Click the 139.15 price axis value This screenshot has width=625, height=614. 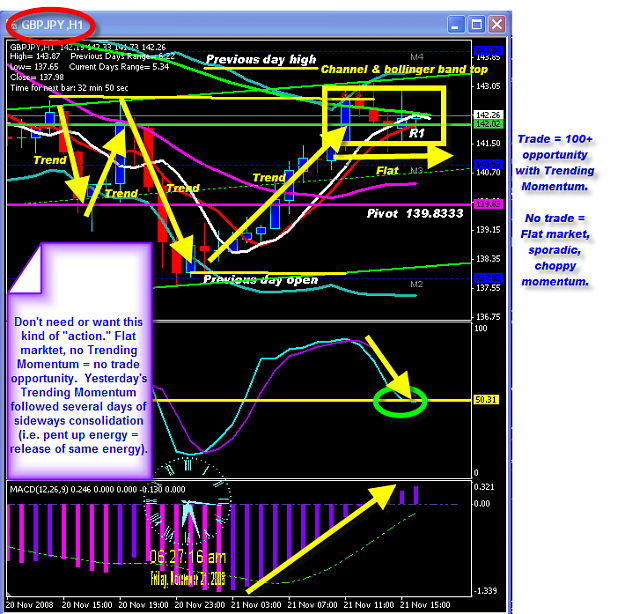point(488,230)
